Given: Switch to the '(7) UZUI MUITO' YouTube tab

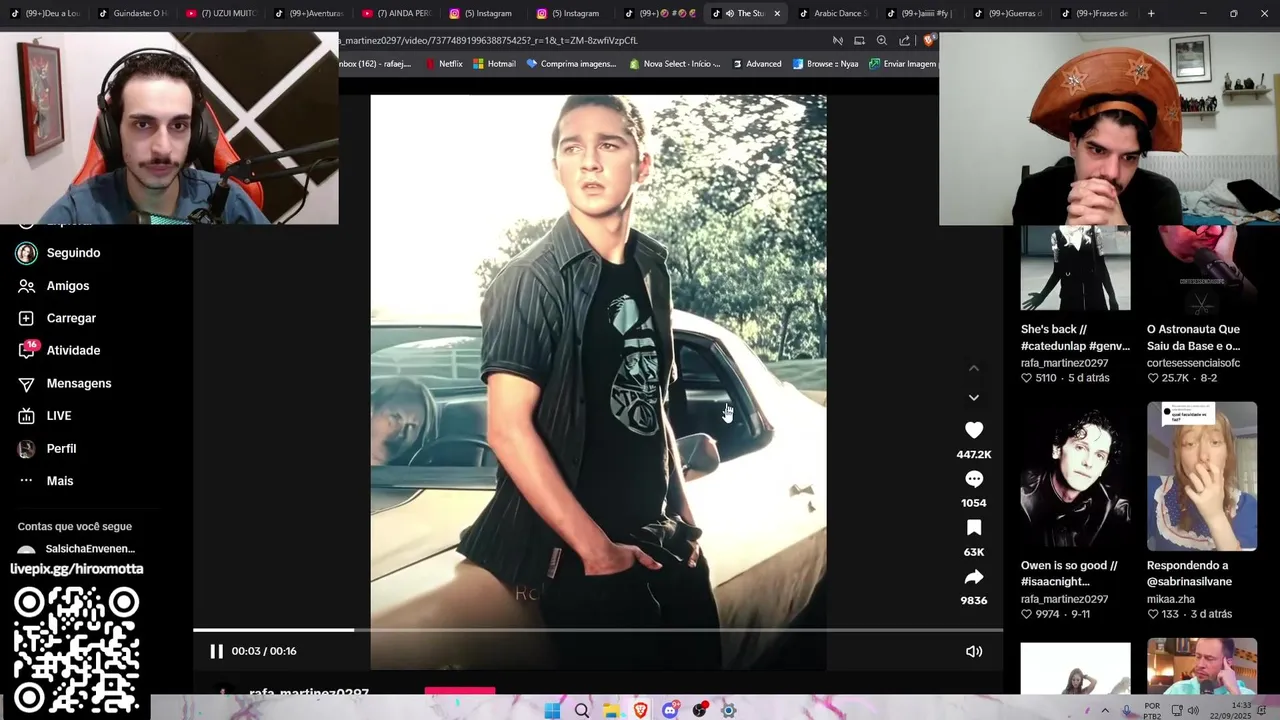Looking at the screenshot, I should (221, 13).
